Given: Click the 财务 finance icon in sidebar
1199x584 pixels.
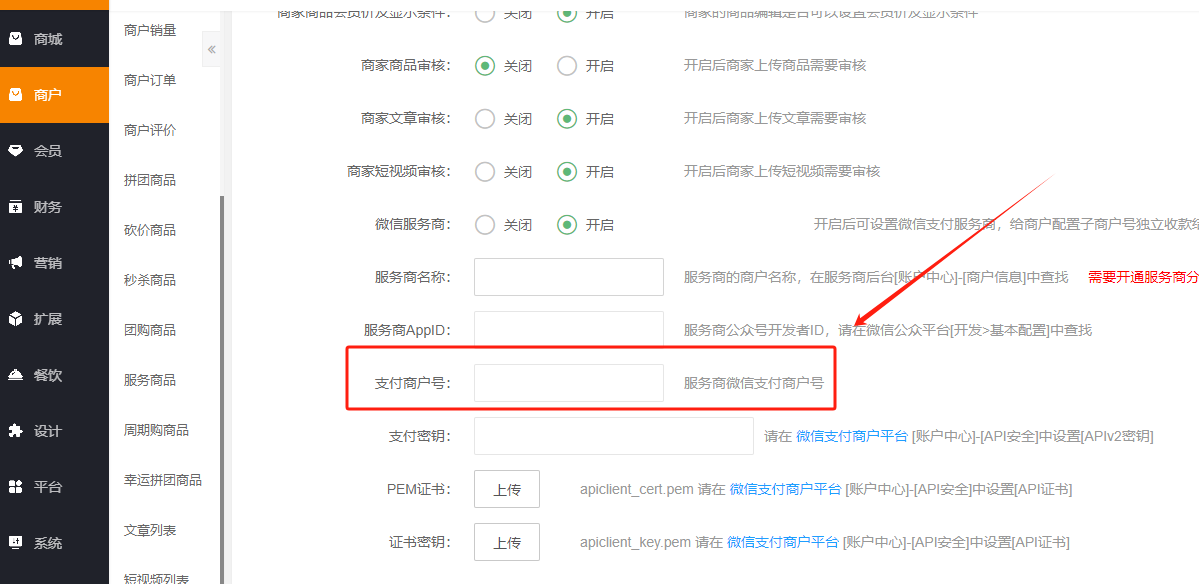Looking at the screenshot, I should (x=15, y=207).
